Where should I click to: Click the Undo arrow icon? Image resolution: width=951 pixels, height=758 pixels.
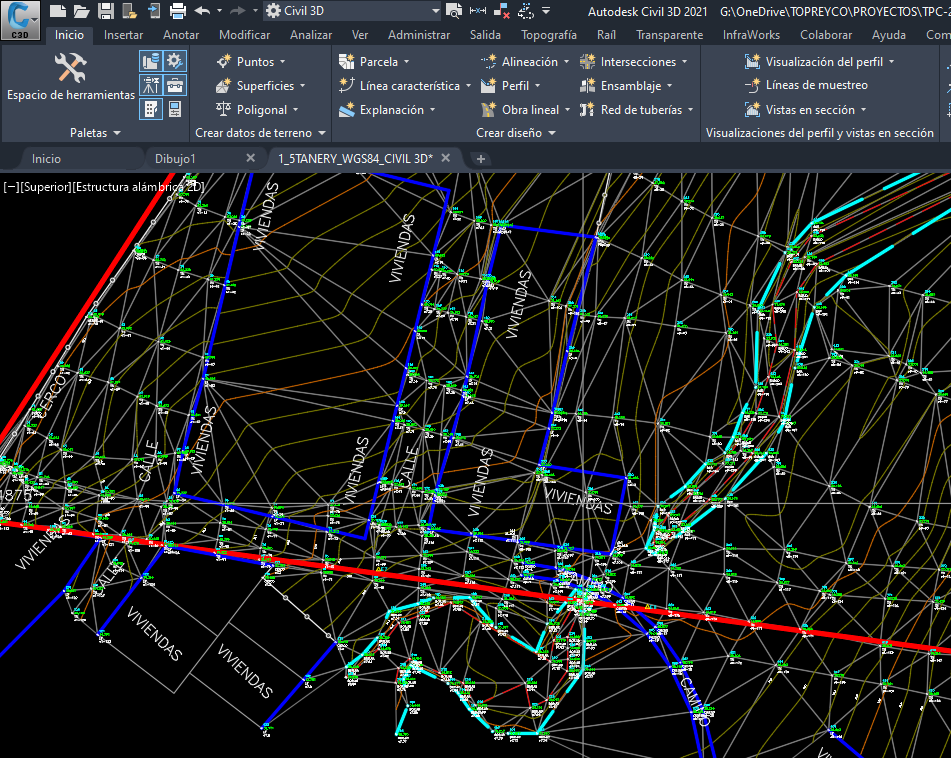pos(203,11)
